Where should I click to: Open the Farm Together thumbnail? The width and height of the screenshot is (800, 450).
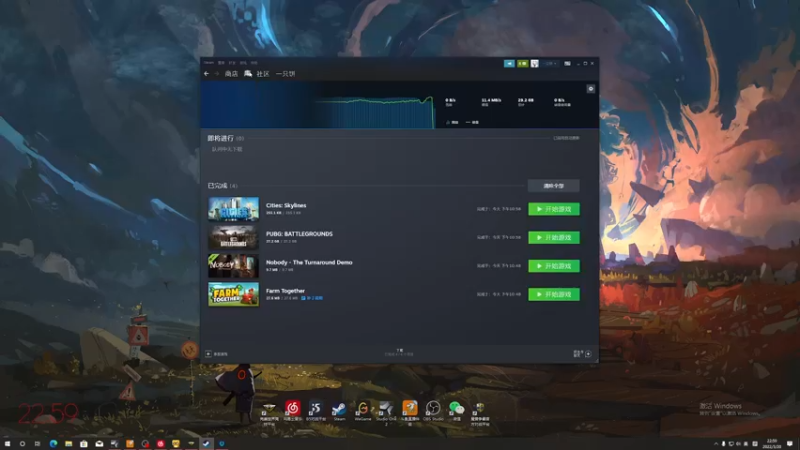coord(233,294)
